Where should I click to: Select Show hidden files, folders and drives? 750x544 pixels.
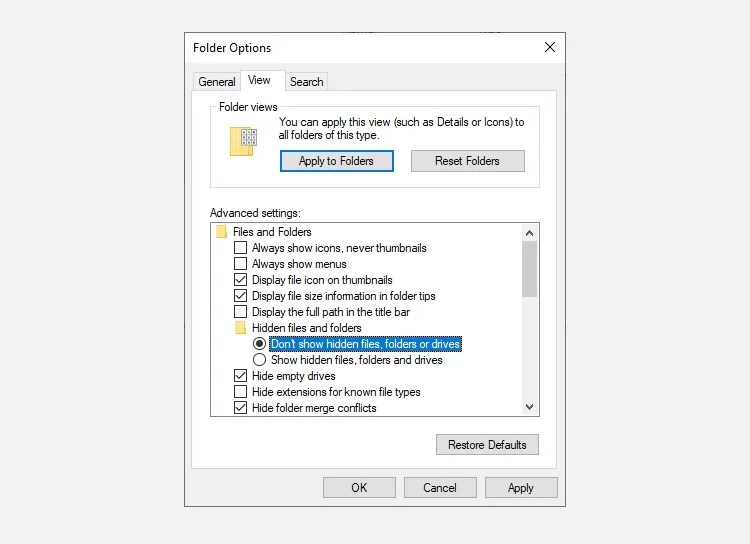(x=259, y=360)
